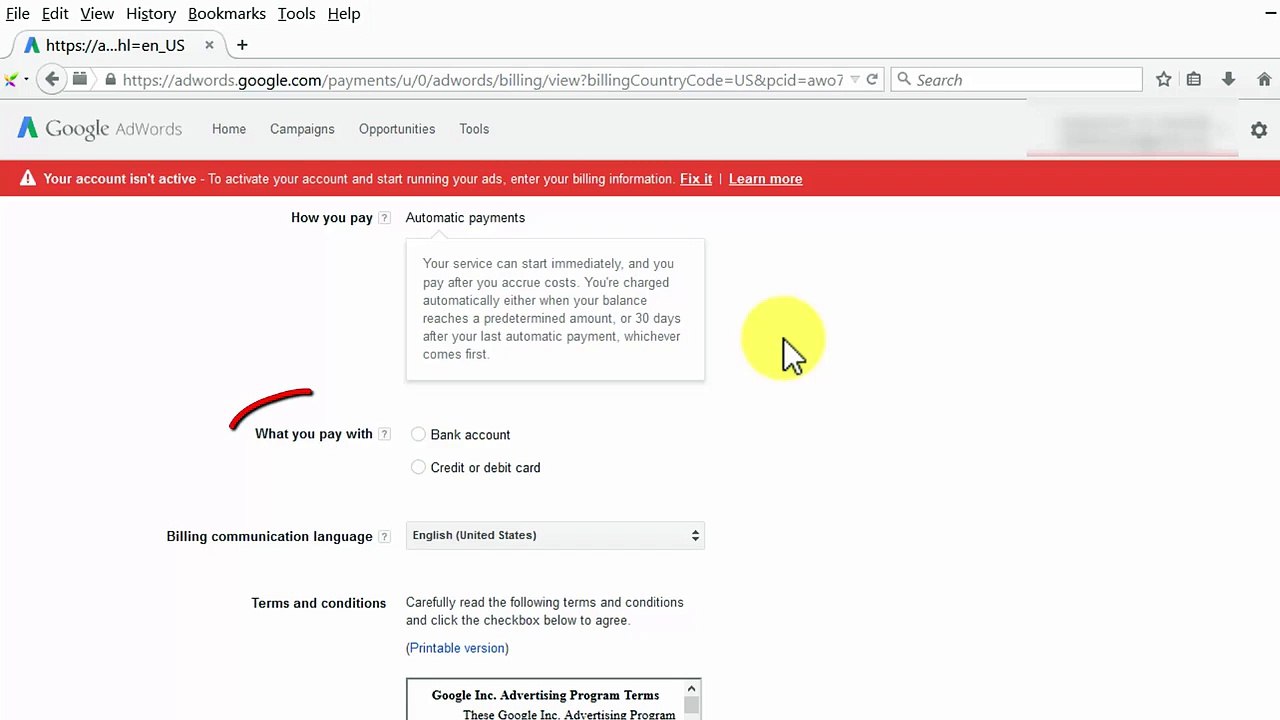Click the browser address bar URL
Viewport: 1280px width, 720px height.
coord(483,80)
